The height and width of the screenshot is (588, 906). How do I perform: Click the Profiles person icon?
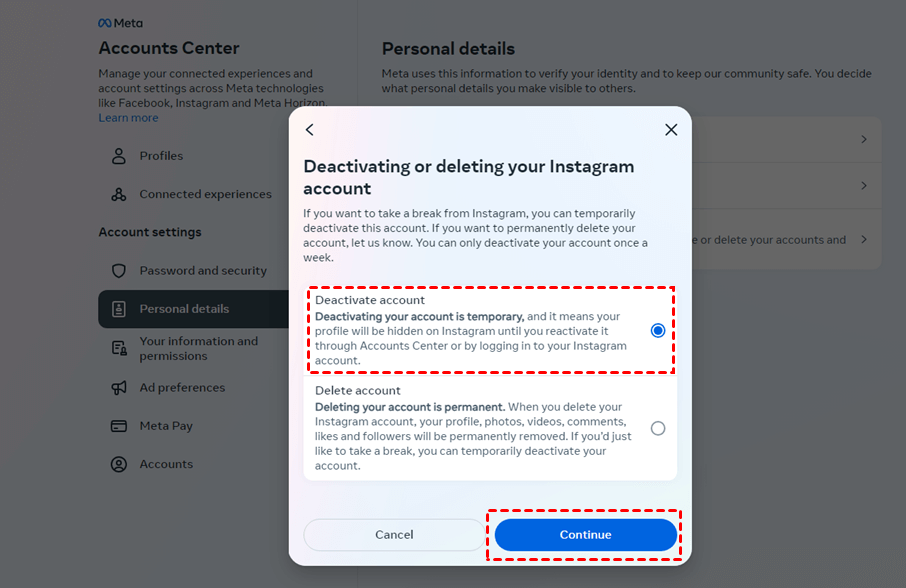[119, 156]
